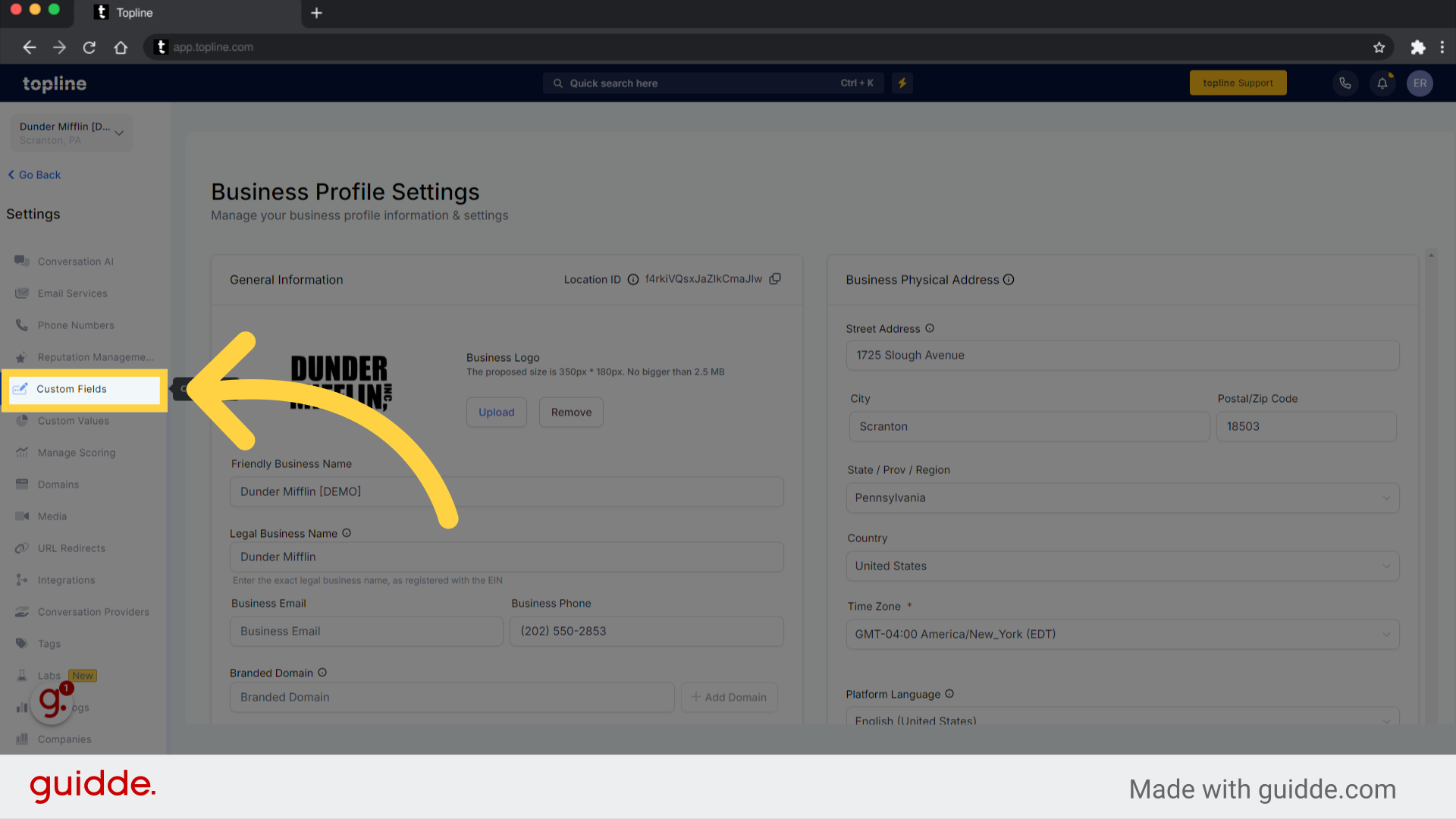Open Tags settings

[x=49, y=644]
